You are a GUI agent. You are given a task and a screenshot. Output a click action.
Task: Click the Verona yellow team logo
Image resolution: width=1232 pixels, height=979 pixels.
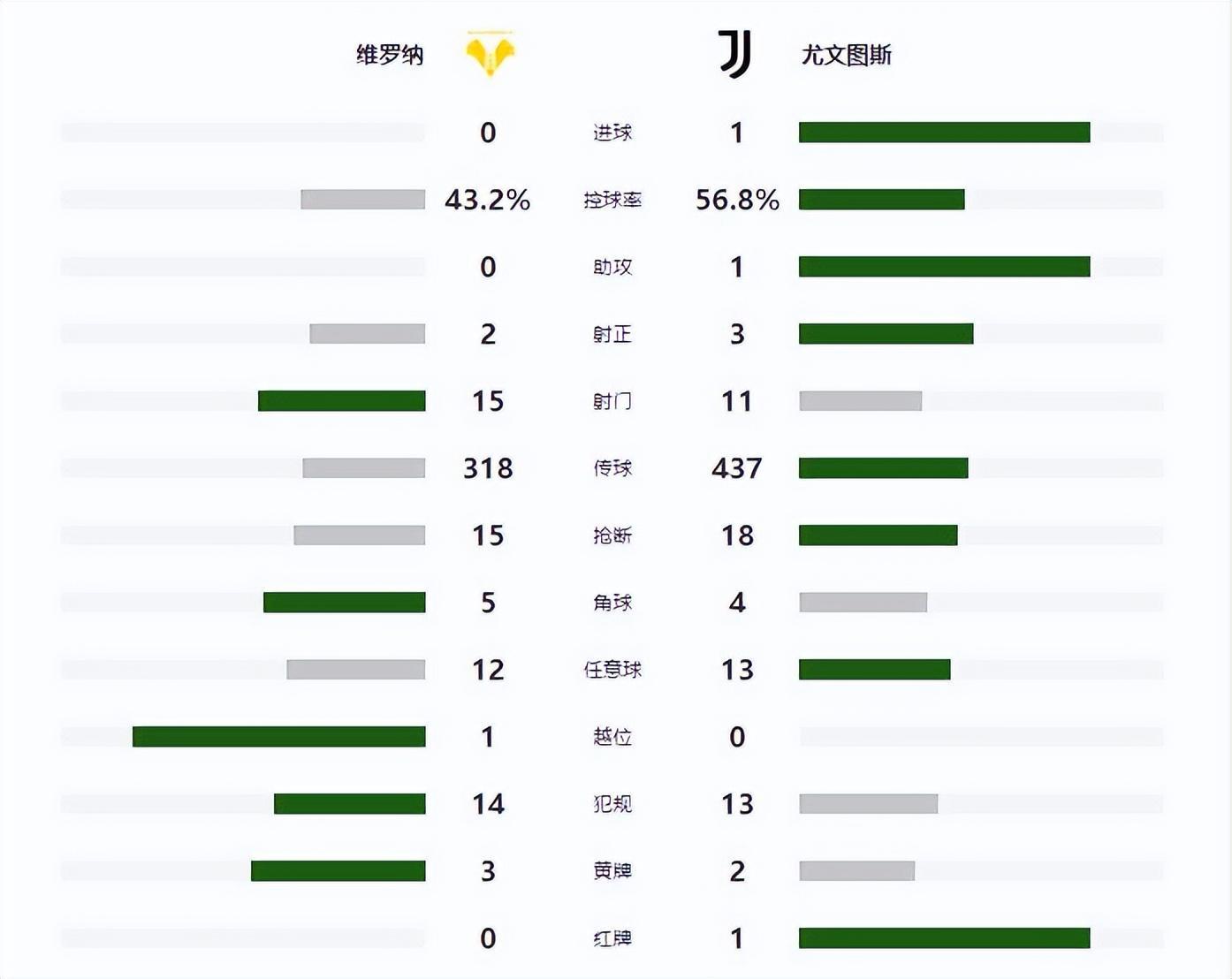(x=491, y=53)
